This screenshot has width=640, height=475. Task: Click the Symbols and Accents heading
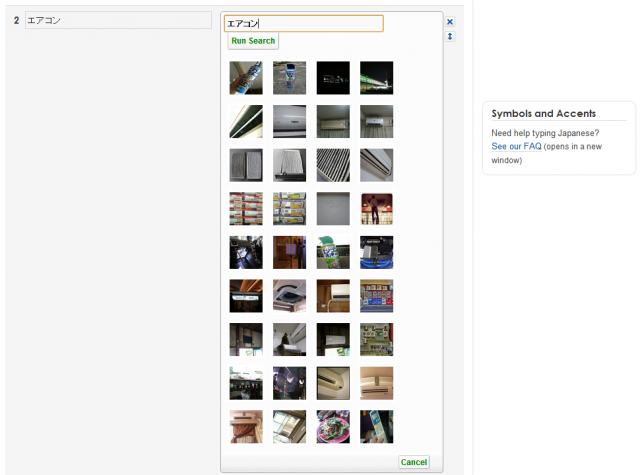point(543,113)
